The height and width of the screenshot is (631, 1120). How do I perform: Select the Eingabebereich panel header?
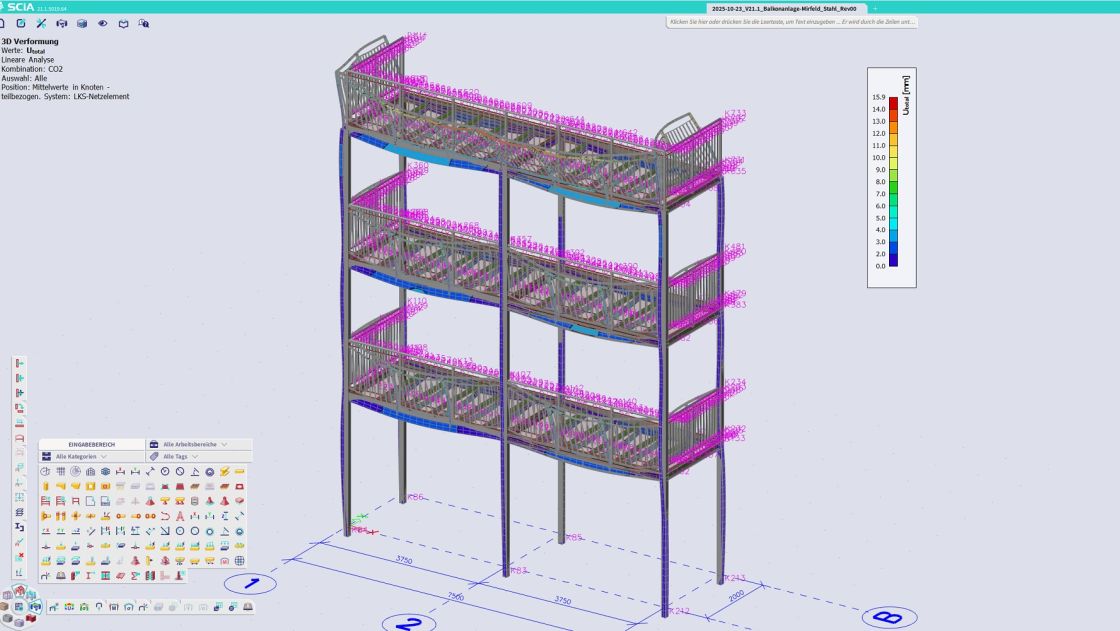click(x=92, y=444)
